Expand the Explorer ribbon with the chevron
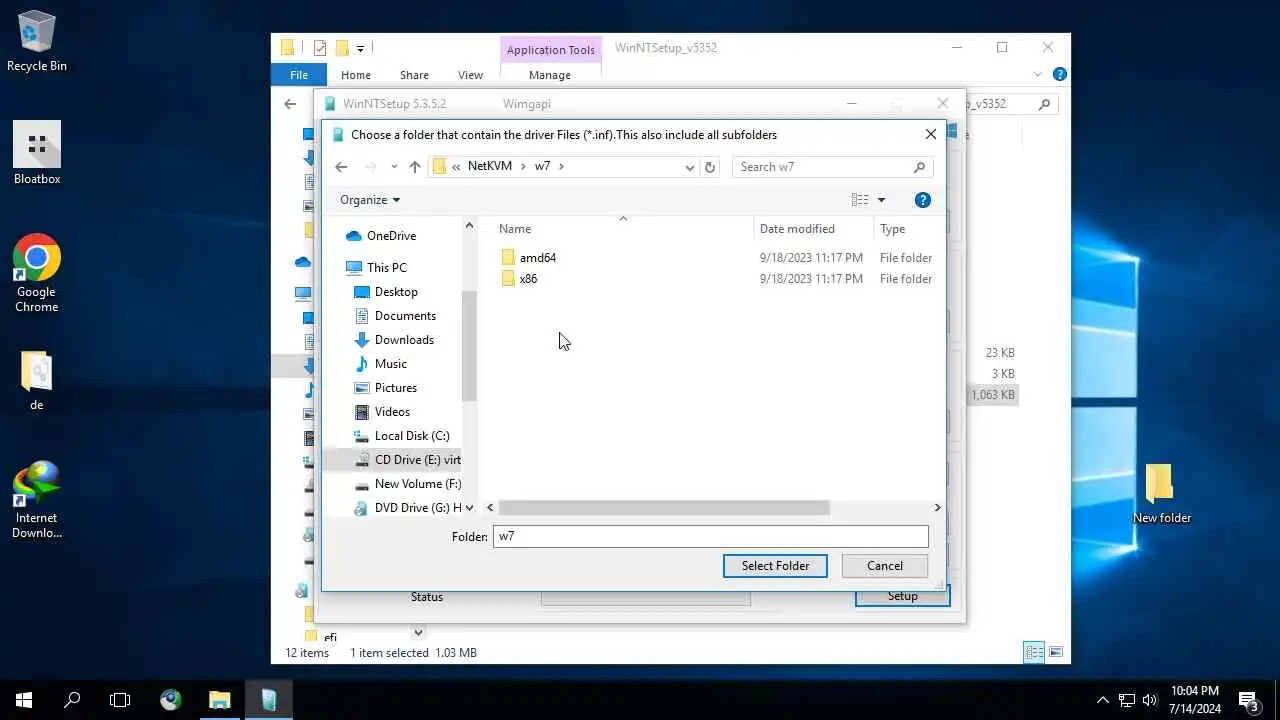 [x=1039, y=74]
